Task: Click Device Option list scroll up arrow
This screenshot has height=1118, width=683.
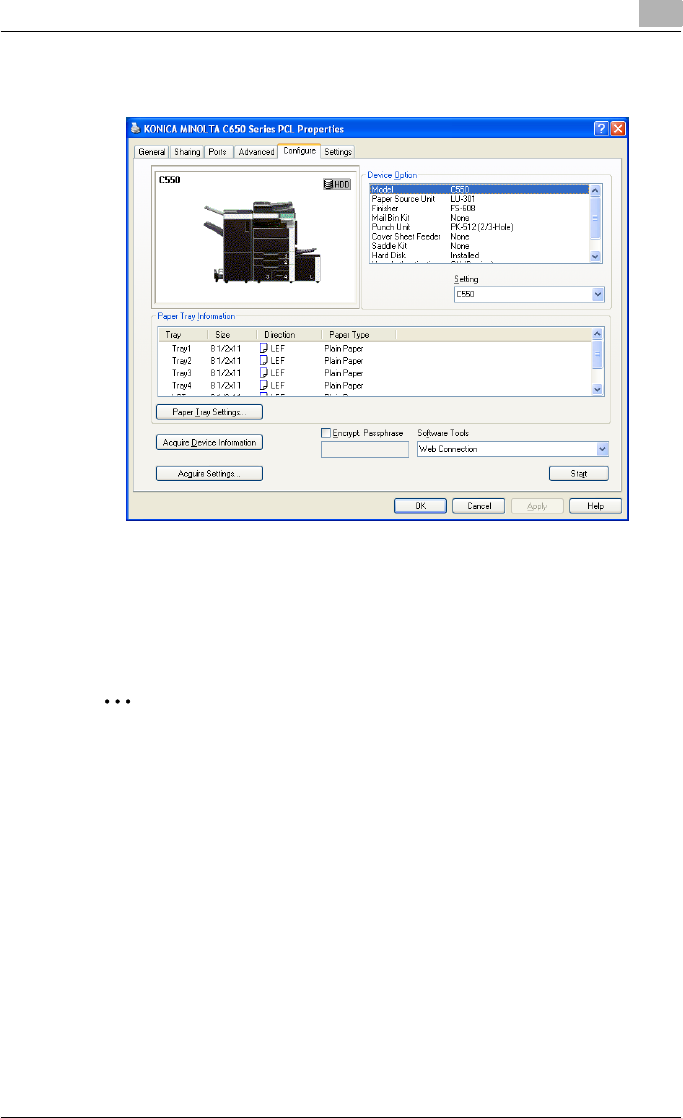Action: pyautogui.click(x=595, y=191)
